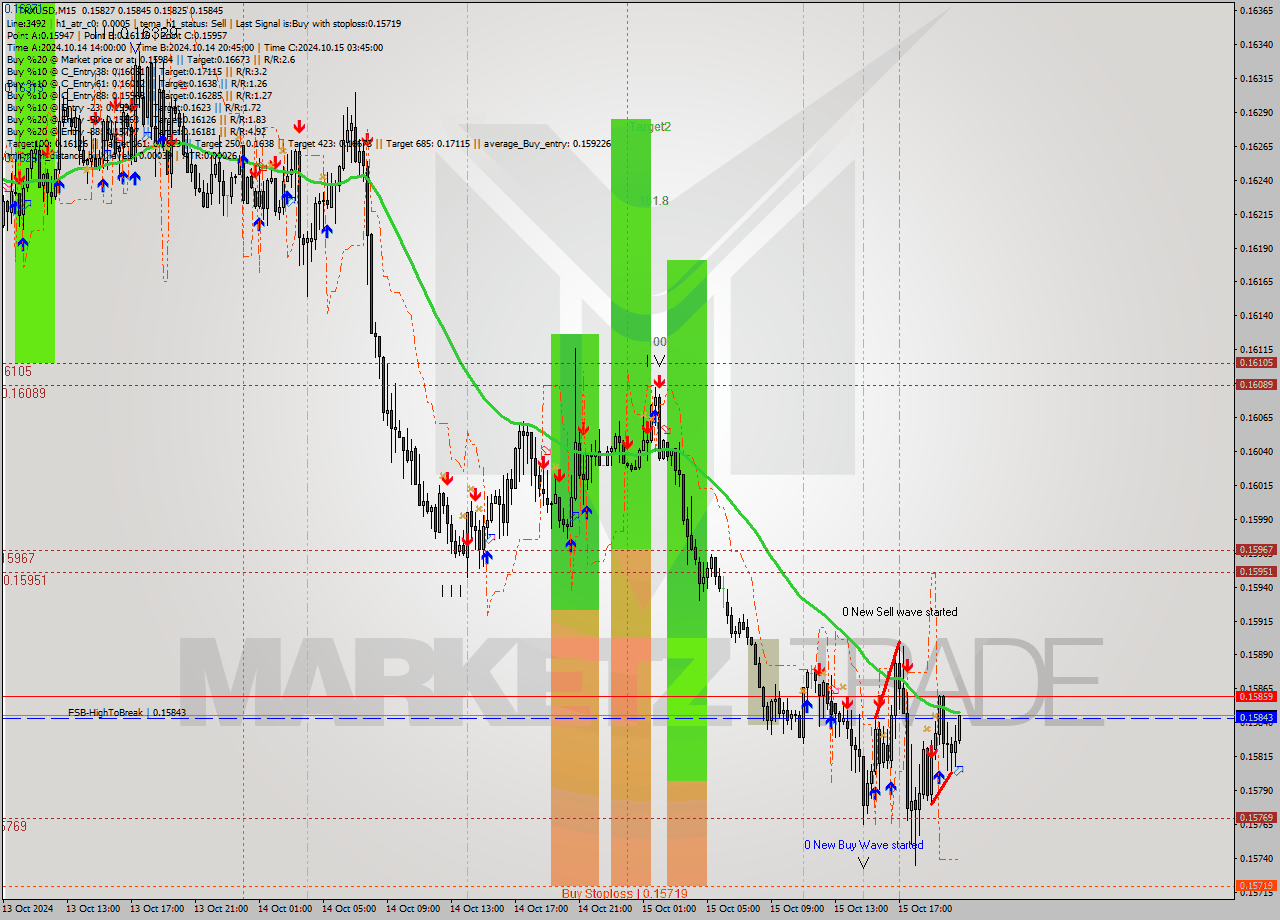1280x920 pixels.
Task: Click the '15 Oct 05:00' time axis label
Action: 733,909
